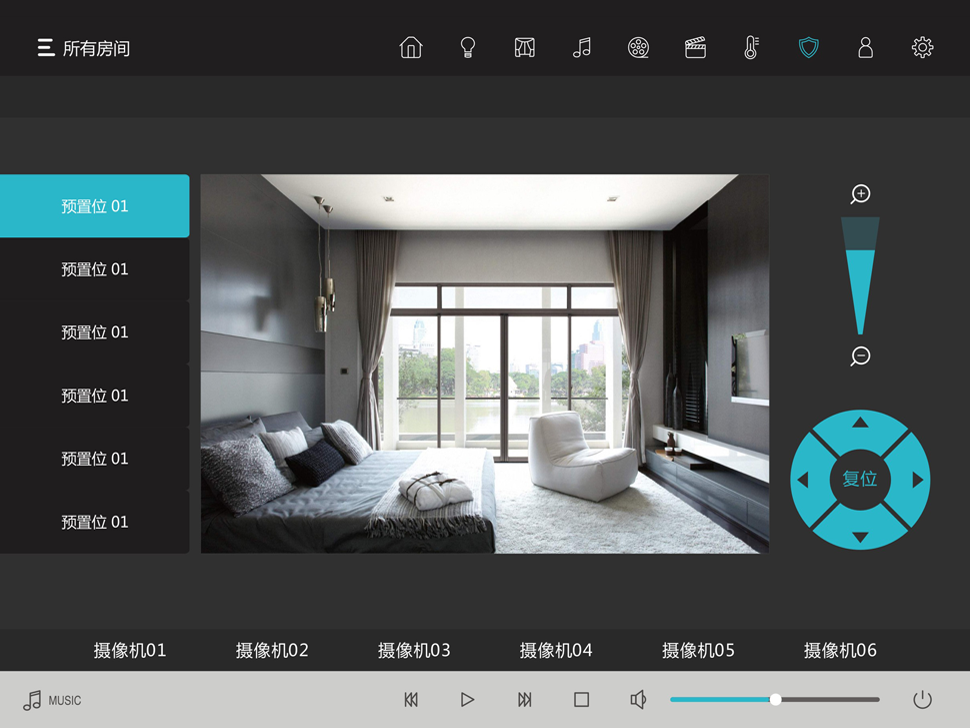Open the user profile icon

click(x=865, y=48)
